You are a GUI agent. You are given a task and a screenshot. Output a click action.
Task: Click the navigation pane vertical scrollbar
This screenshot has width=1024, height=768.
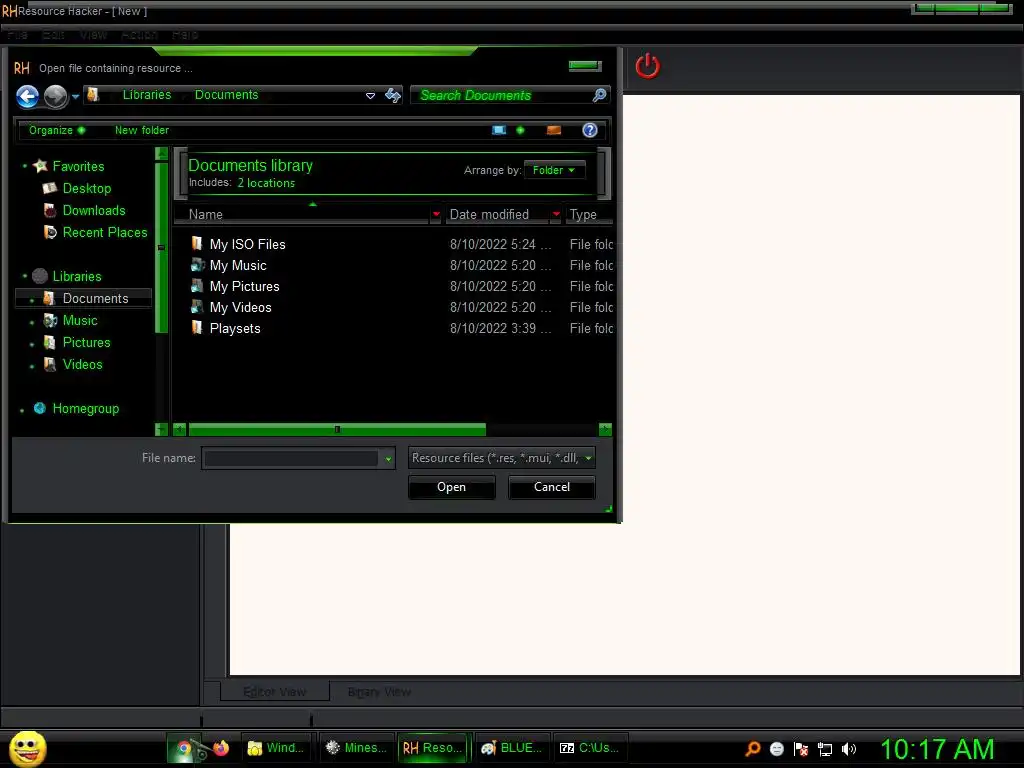tap(161, 247)
